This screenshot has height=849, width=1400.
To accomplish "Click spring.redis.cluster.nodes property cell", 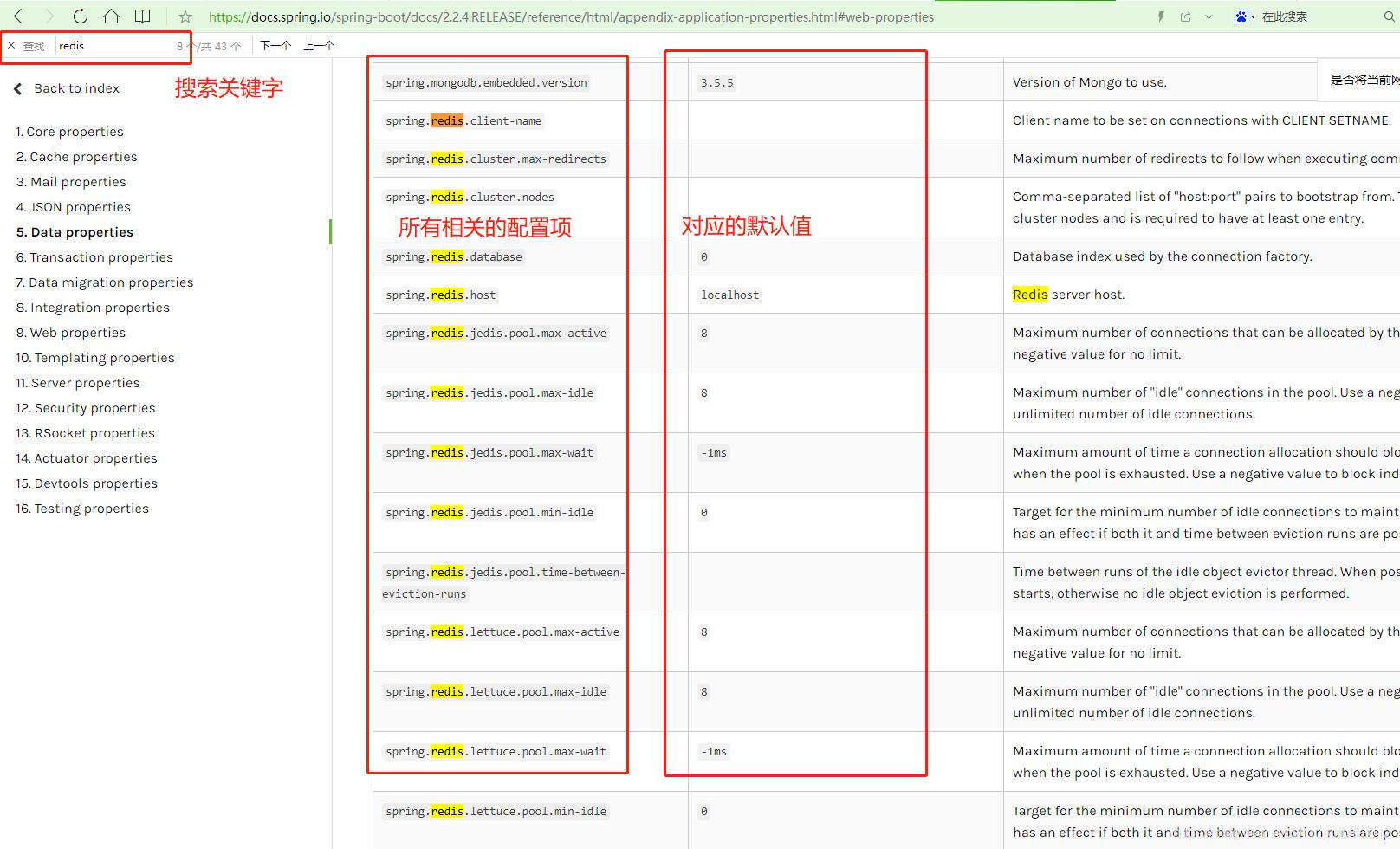I will (x=470, y=198).
